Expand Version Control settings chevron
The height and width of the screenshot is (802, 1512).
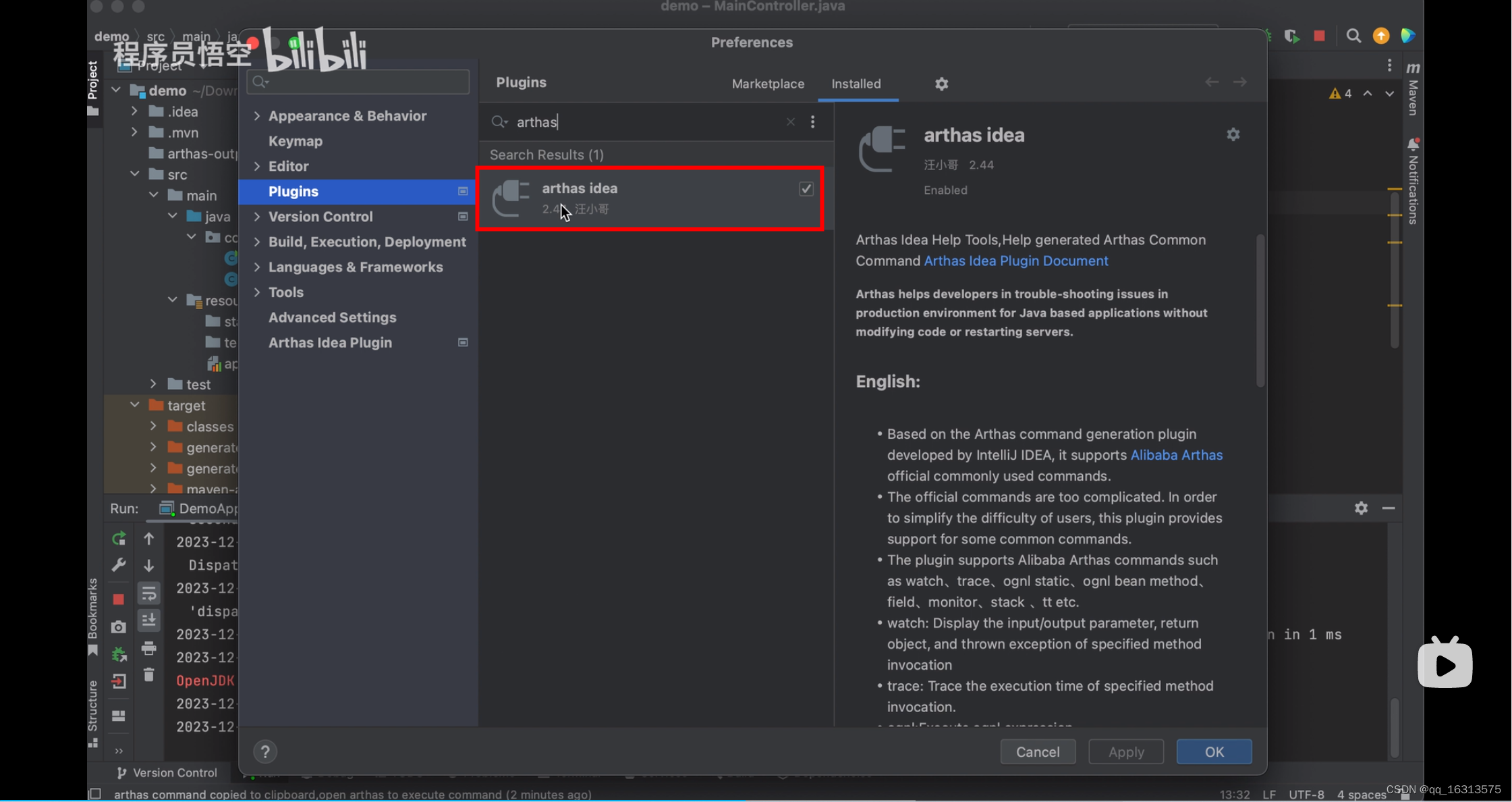pos(256,217)
